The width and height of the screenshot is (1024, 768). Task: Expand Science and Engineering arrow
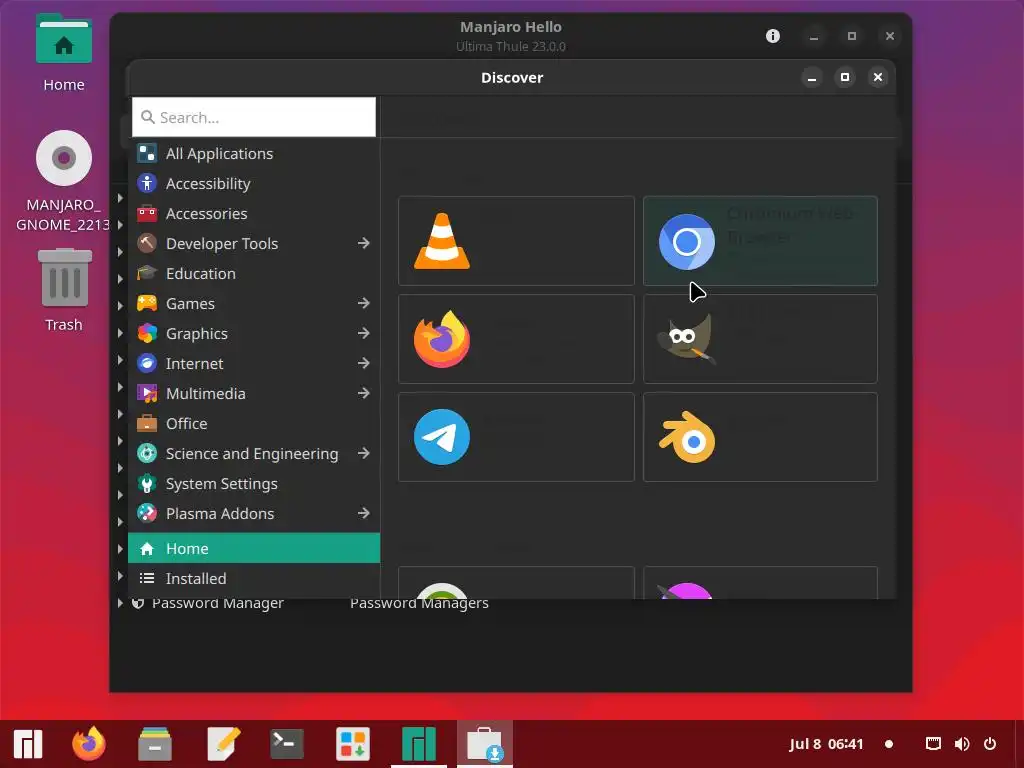click(x=364, y=454)
